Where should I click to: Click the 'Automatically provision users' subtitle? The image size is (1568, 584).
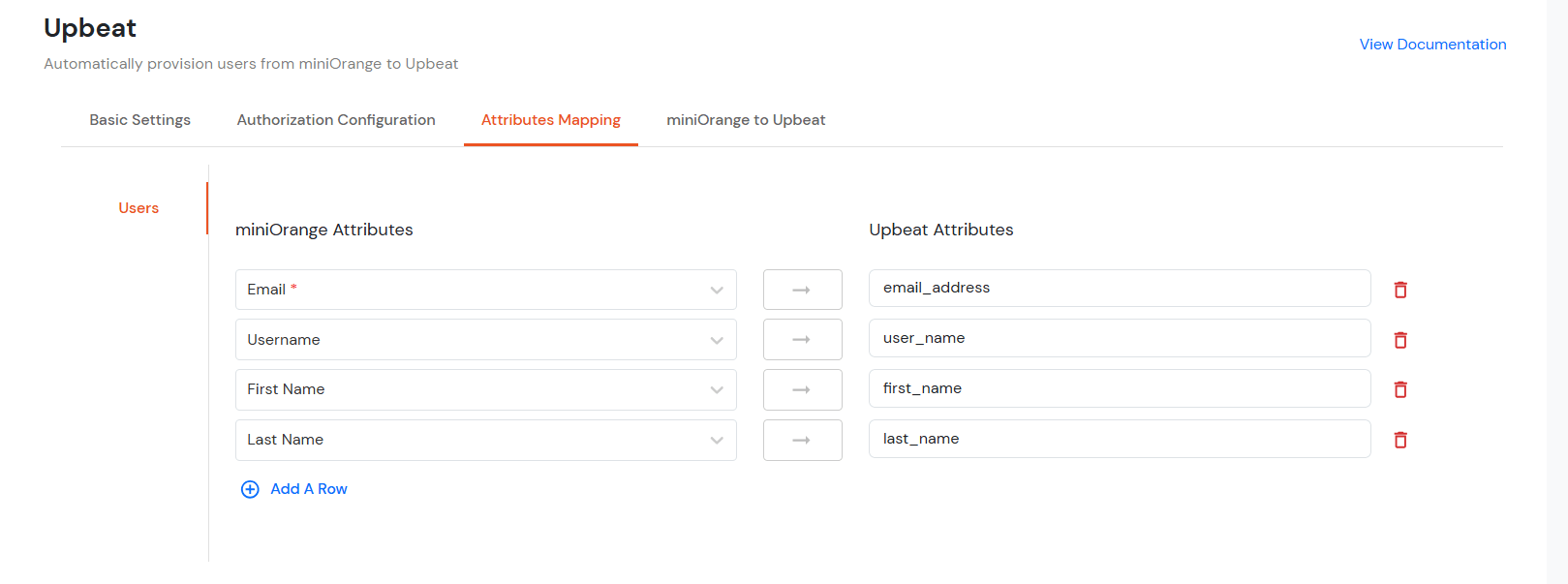pos(251,64)
